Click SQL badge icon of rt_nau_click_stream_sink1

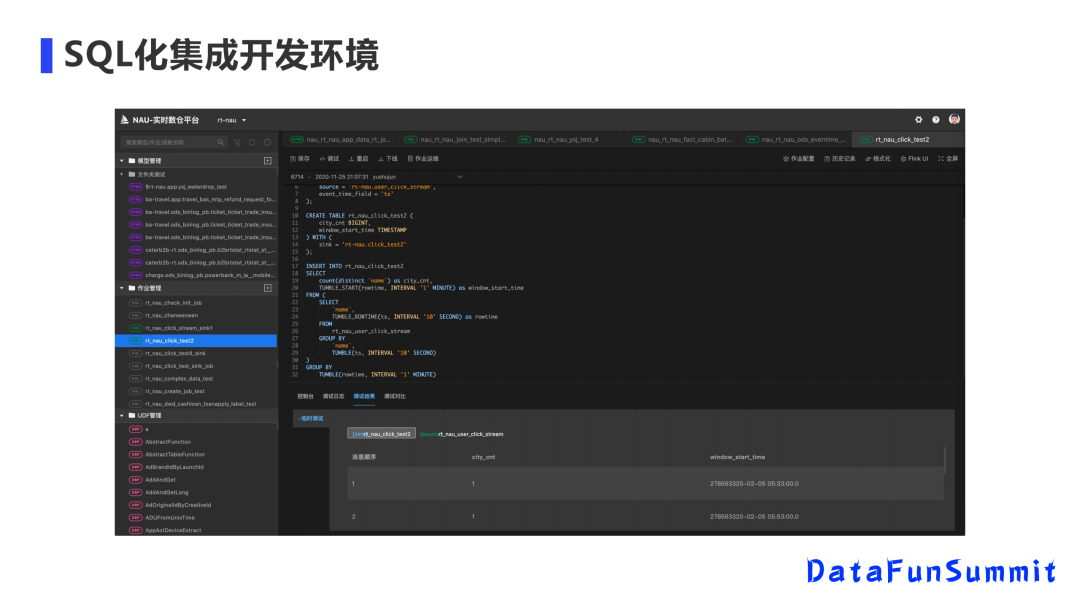[136, 328]
